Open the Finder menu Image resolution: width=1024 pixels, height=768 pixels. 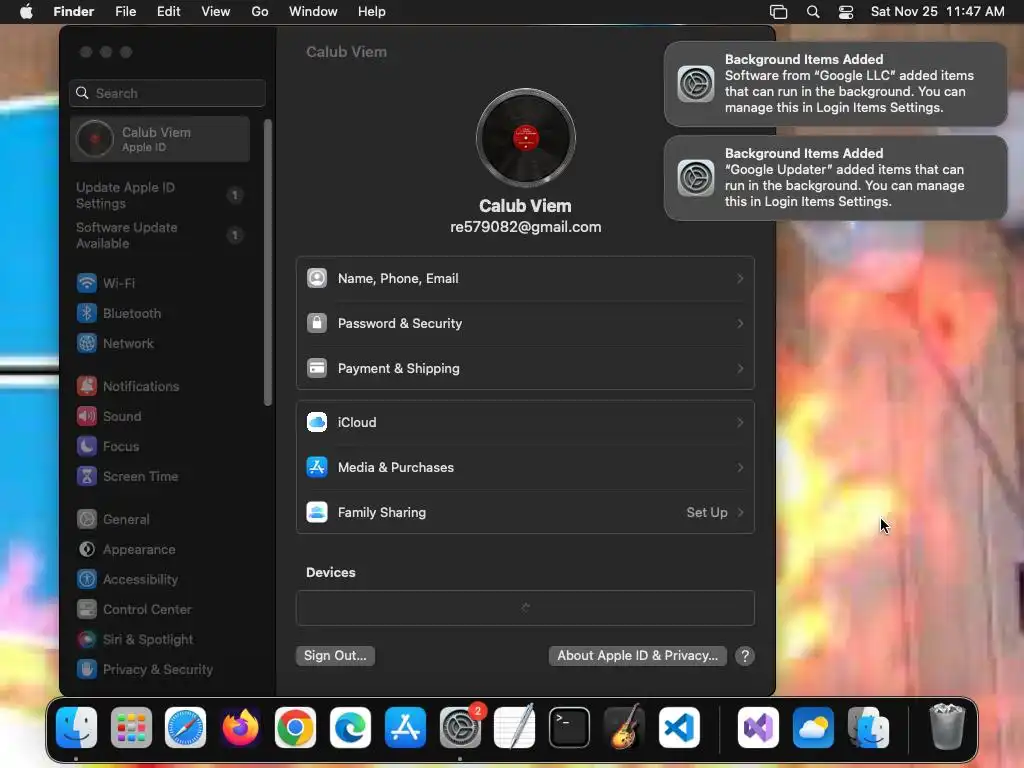coord(73,12)
